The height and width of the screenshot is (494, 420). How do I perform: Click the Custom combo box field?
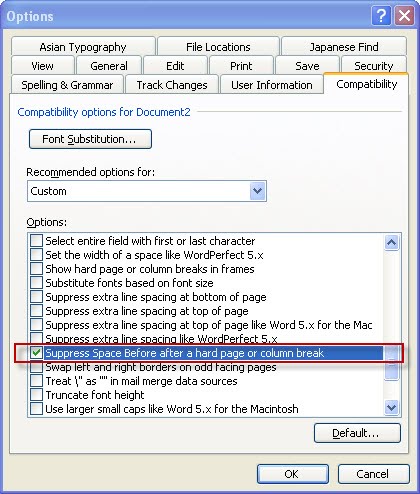(x=147, y=191)
